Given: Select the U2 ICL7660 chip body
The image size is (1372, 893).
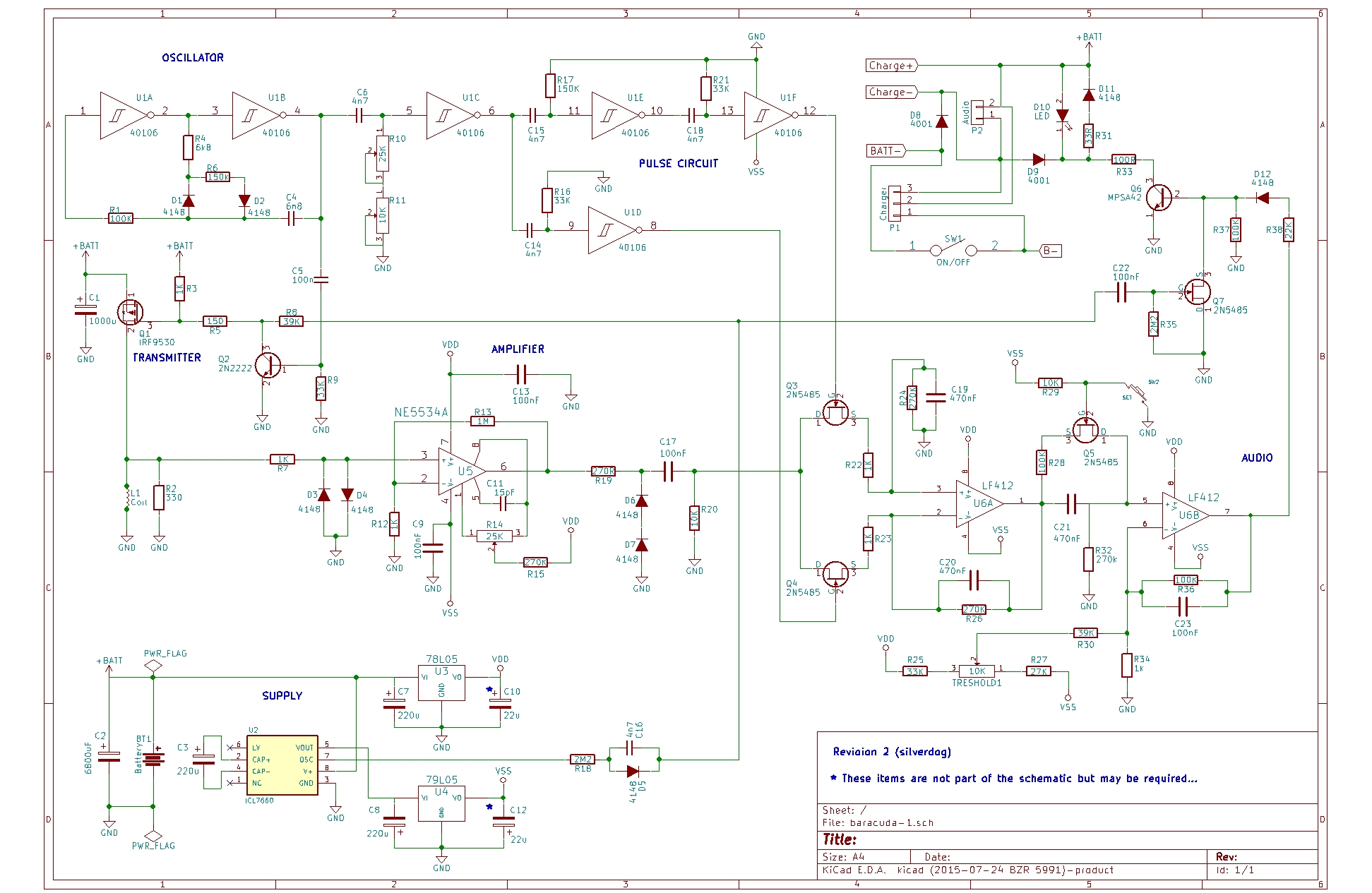Looking at the screenshot, I should [x=282, y=765].
